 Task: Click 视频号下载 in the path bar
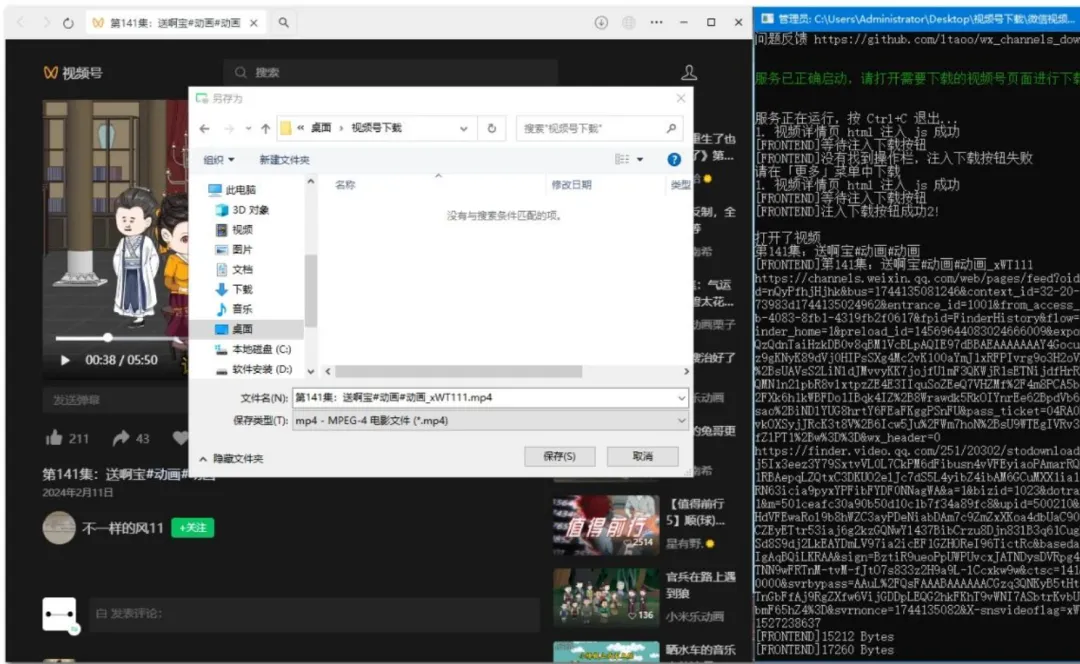[x=376, y=128]
